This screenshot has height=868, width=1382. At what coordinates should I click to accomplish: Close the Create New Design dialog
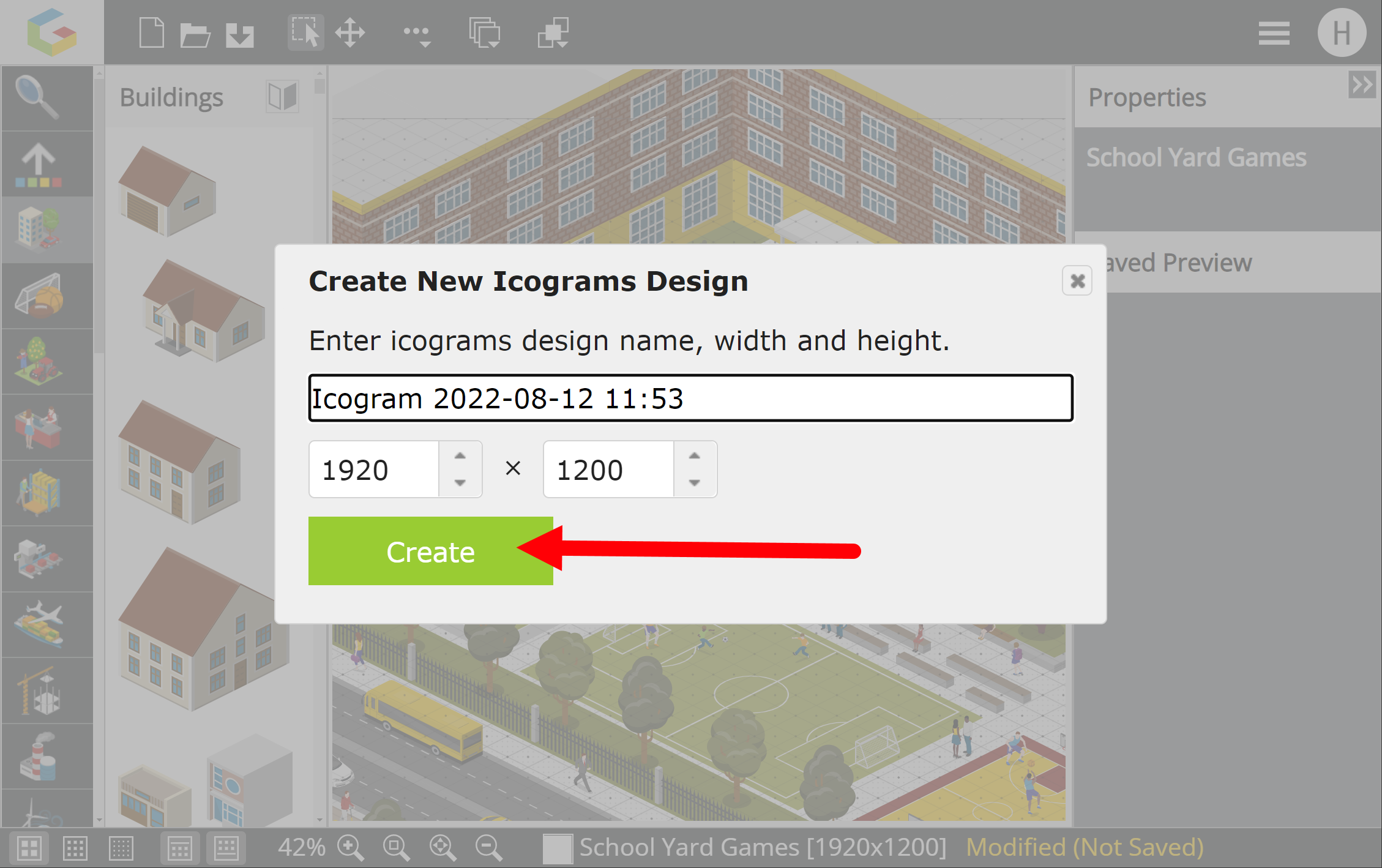(x=1077, y=281)
